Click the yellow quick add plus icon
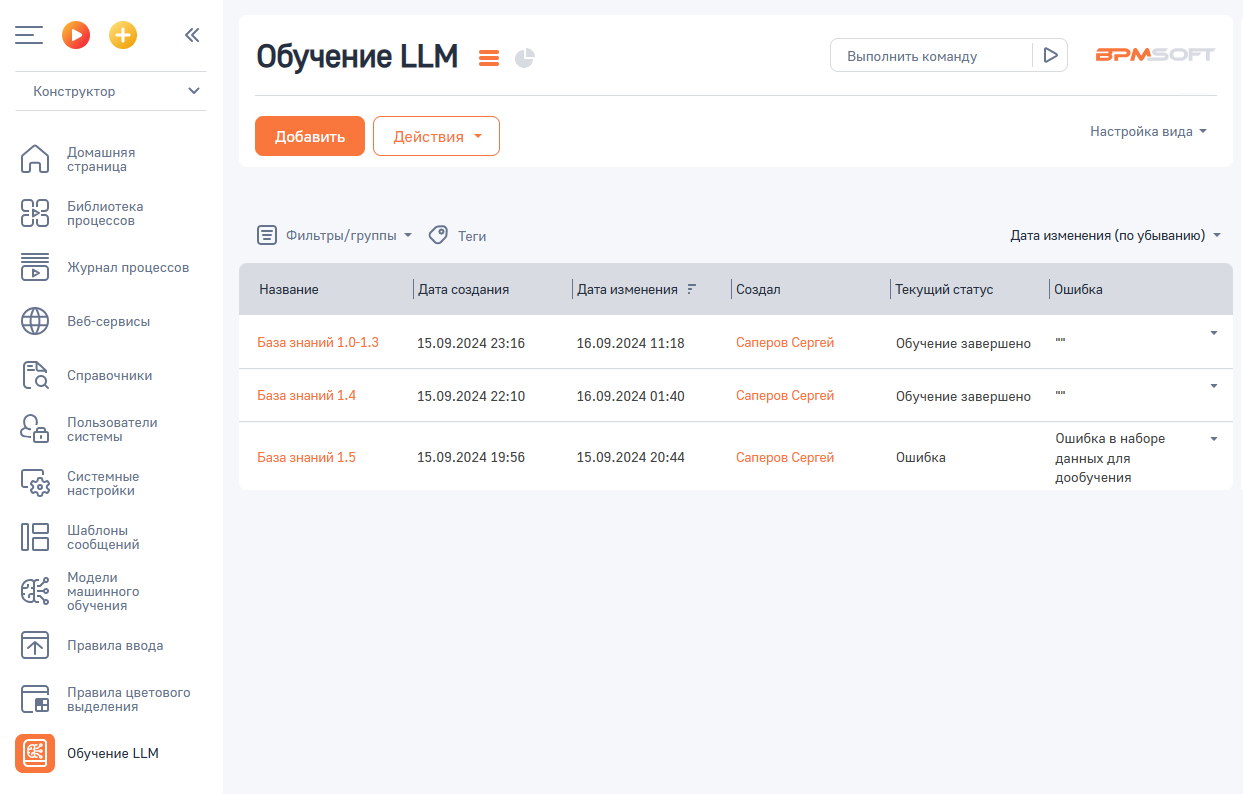This screenshot has width=1243, height=794. (123, 35)
